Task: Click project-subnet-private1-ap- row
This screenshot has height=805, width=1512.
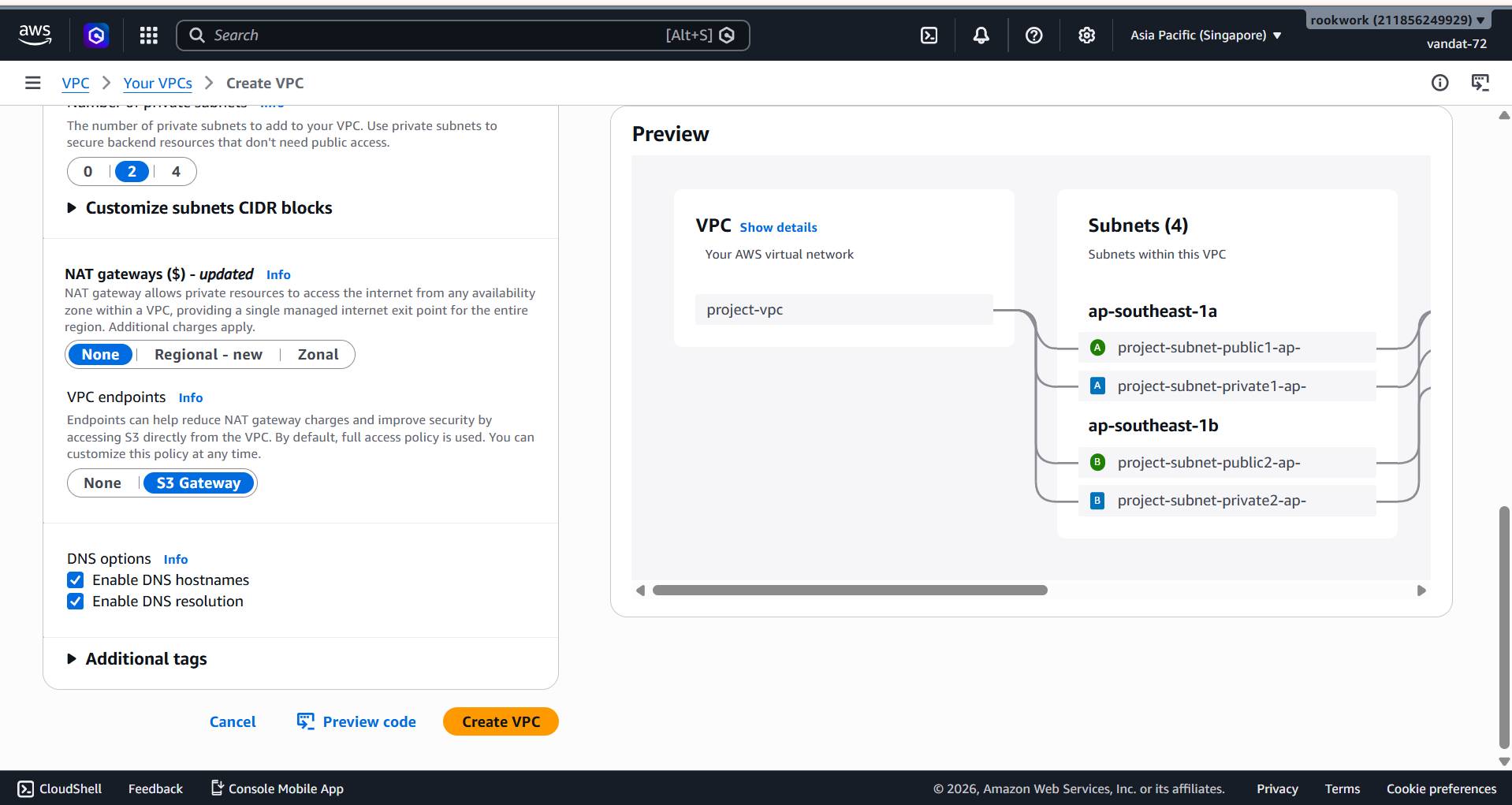Action: 1227,386
